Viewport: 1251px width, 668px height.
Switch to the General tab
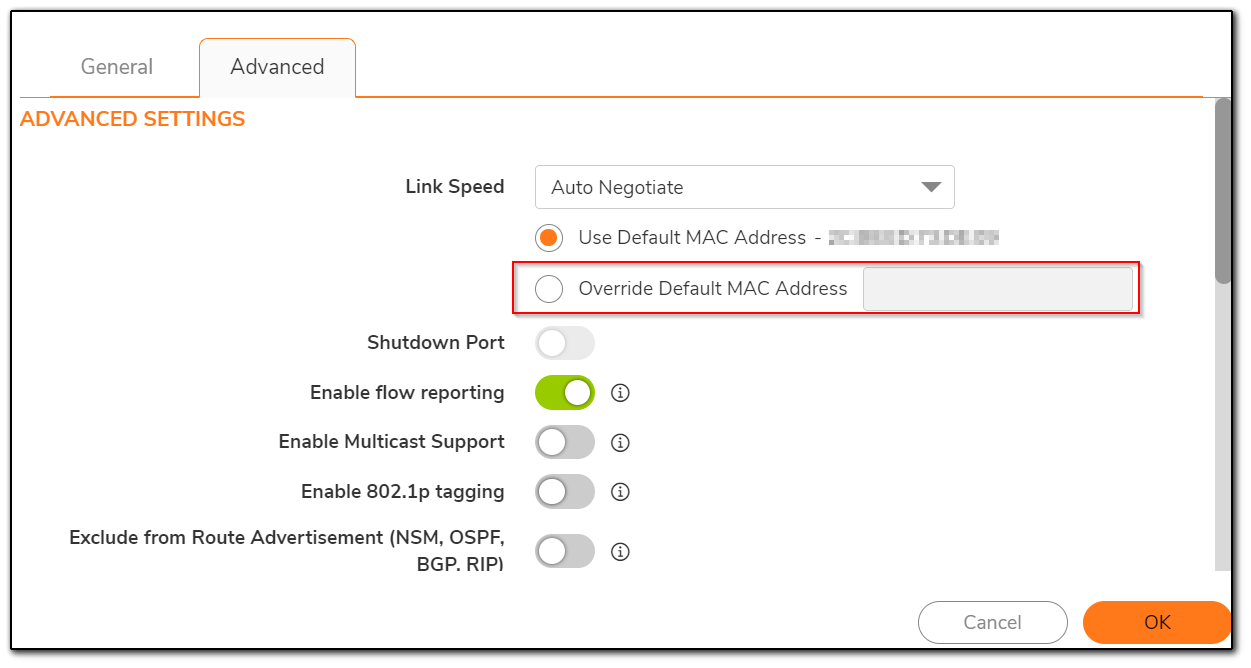click(117, 67)
